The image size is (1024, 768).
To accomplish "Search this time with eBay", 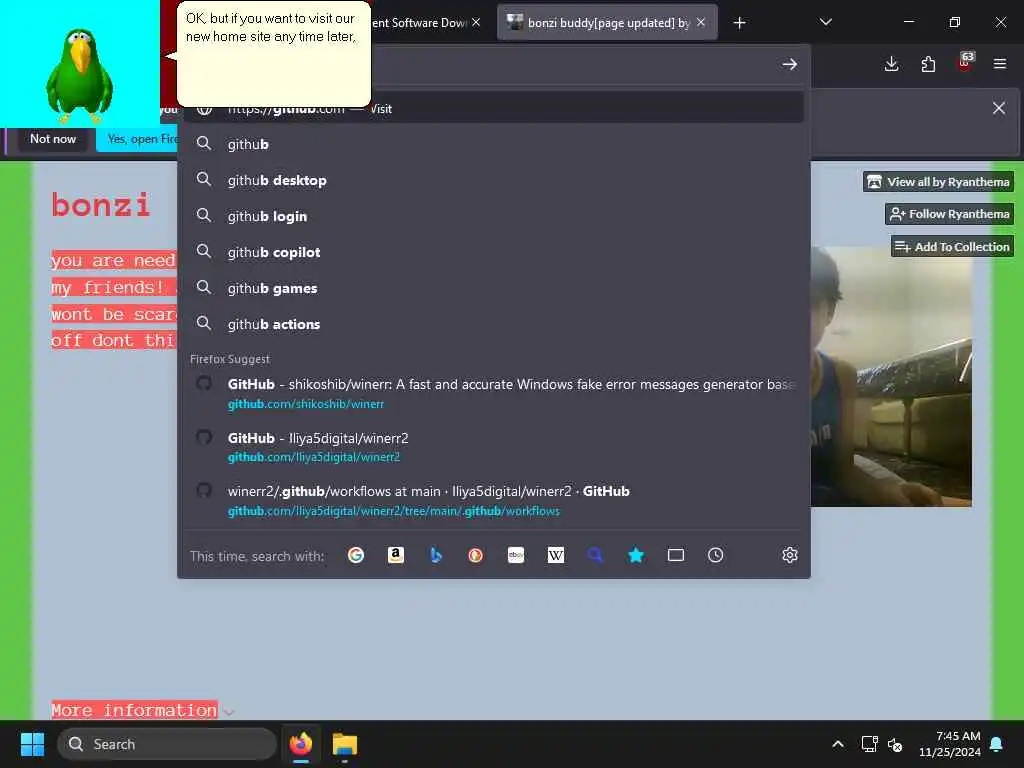I will (516, 555).
